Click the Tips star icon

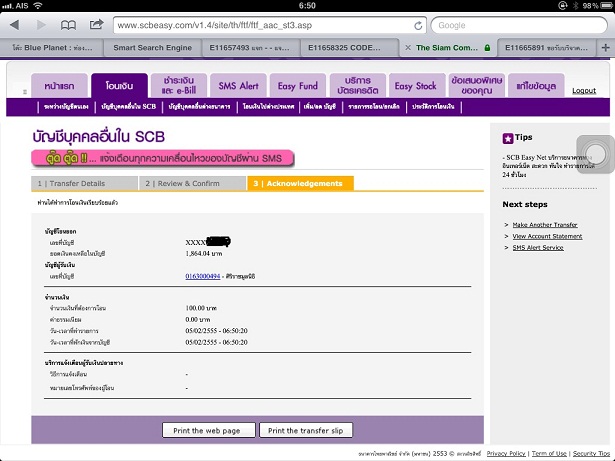[x=508, y=138]
